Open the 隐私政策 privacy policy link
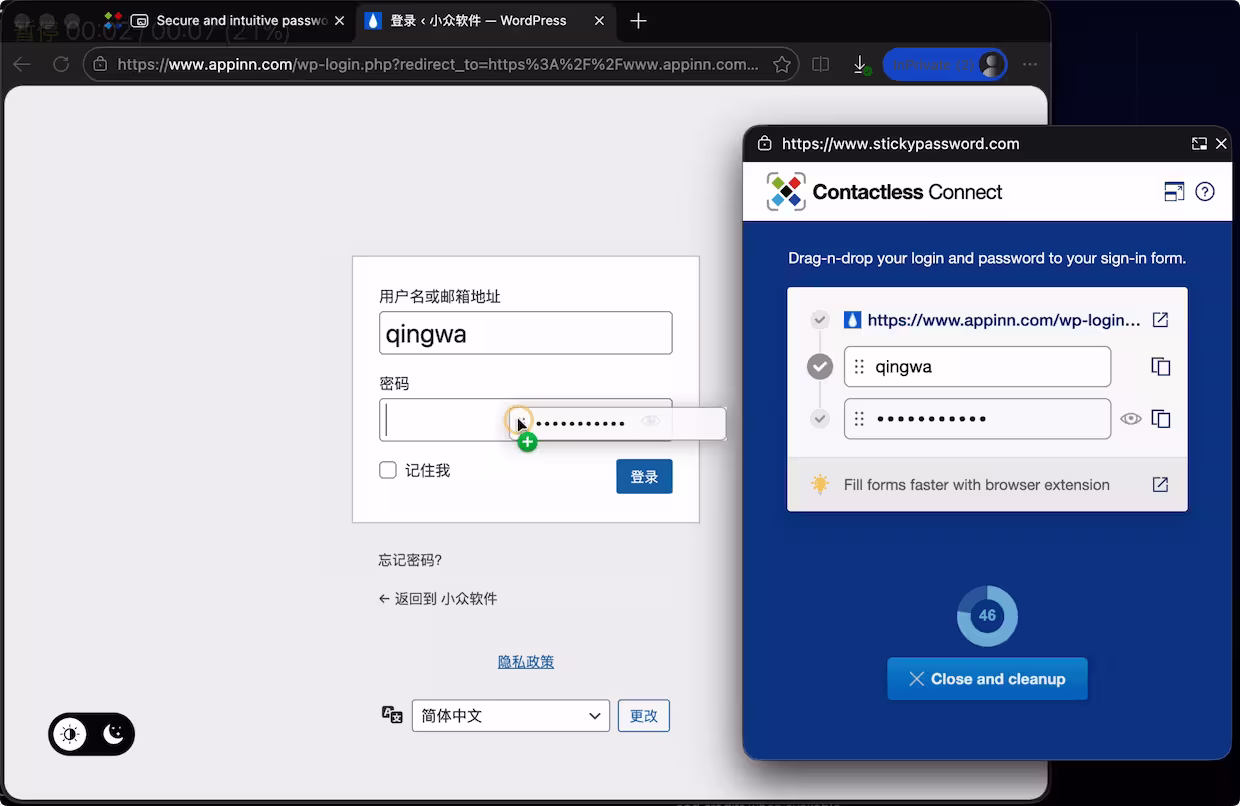Screen dimensions: 1240x806 [x=526, y=661]
